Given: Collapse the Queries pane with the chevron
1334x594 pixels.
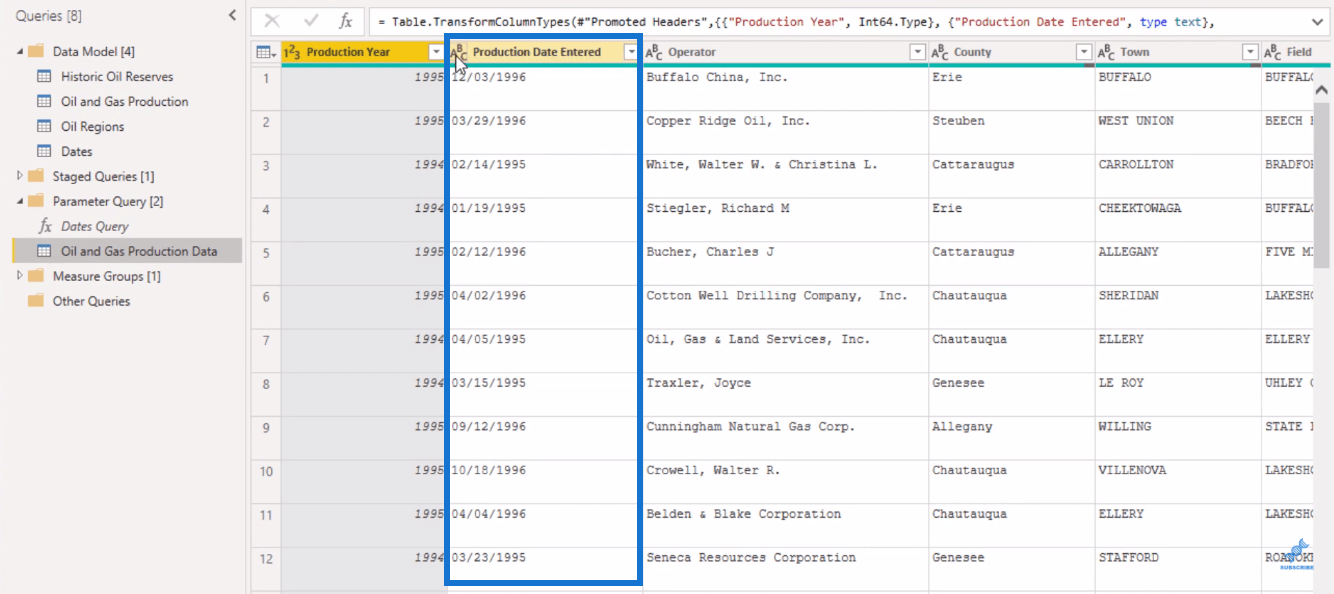Looking at the screenshot, I should point(233,15).
